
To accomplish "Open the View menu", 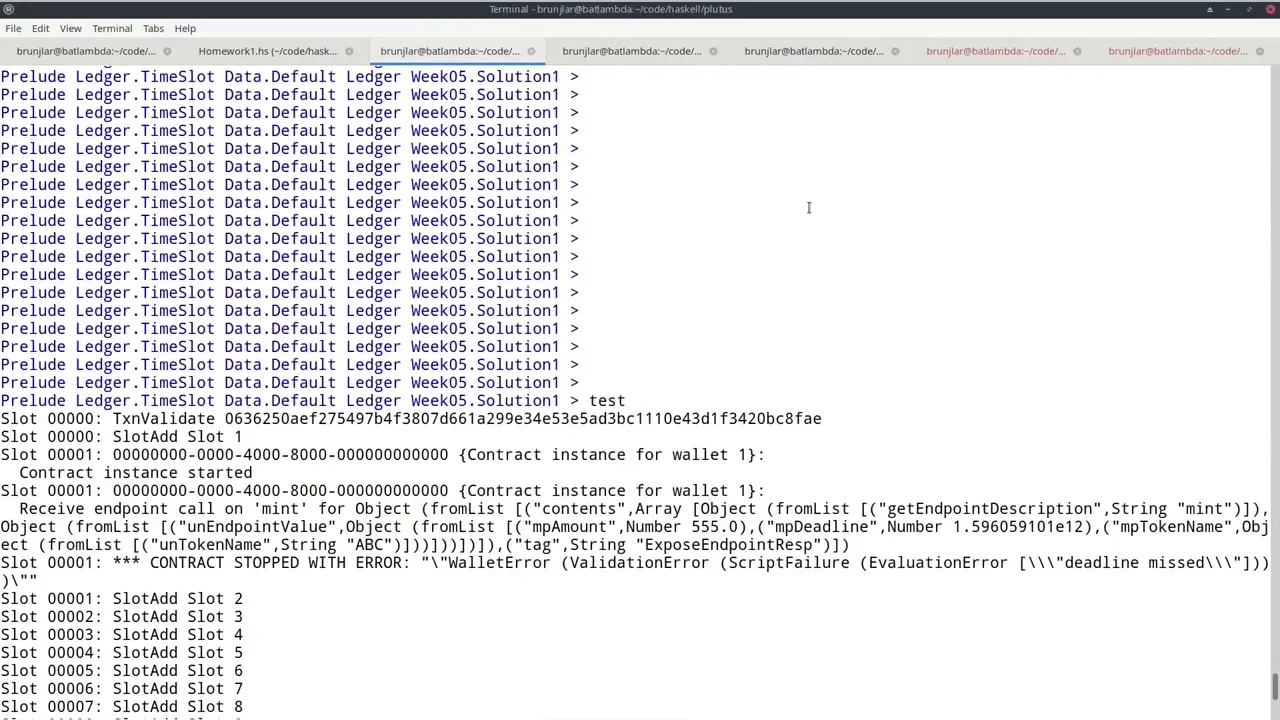I will 70,28.
